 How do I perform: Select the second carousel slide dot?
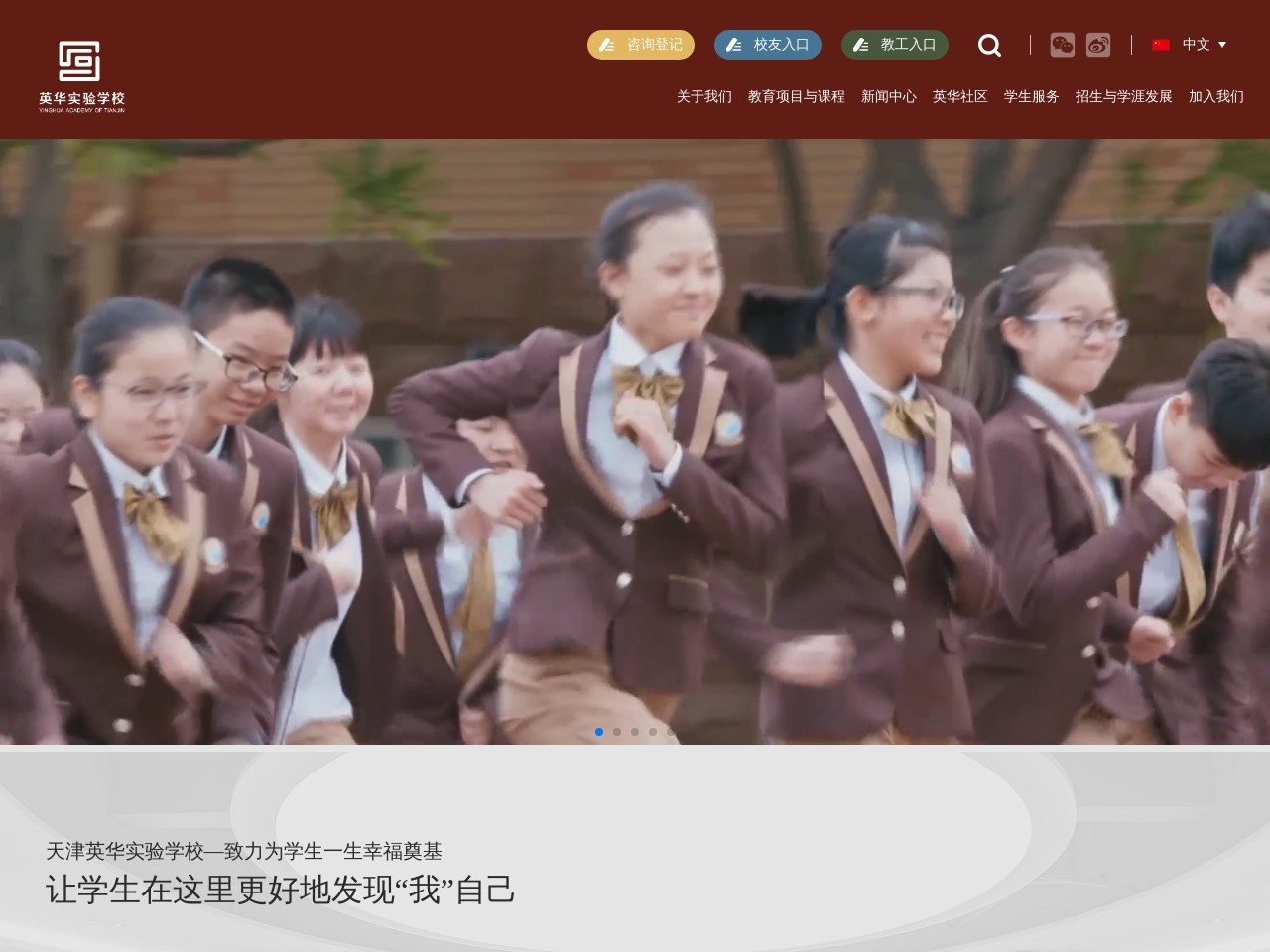pos(617,732)
